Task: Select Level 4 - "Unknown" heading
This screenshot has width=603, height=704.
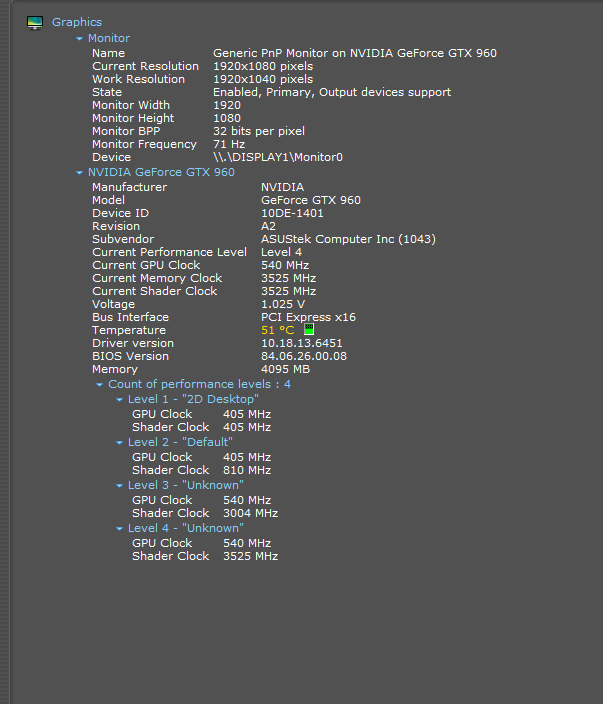Action: tap(186, 528)
